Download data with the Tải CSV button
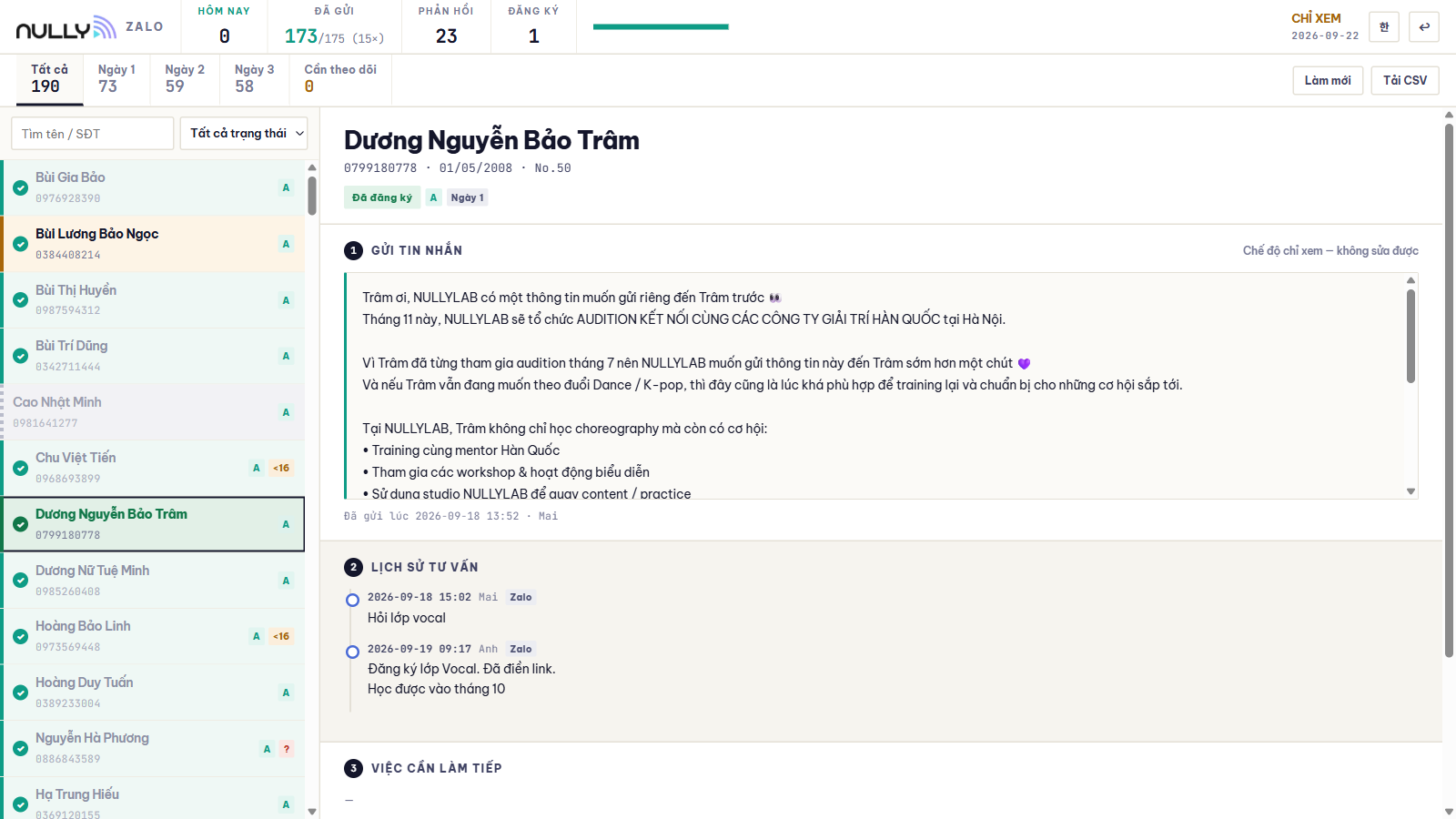 [x=1405, y=80]
